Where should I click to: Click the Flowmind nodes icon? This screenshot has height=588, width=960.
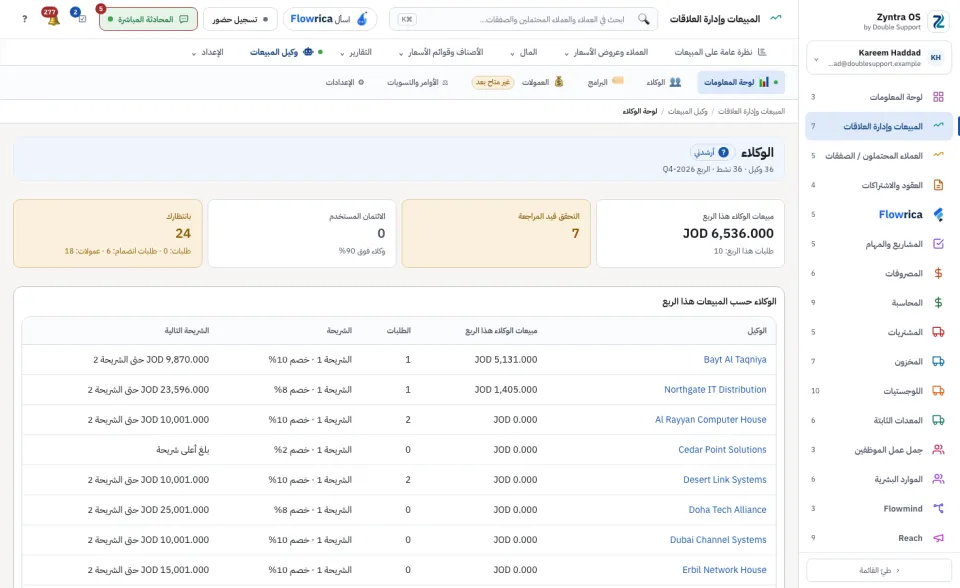938,508
